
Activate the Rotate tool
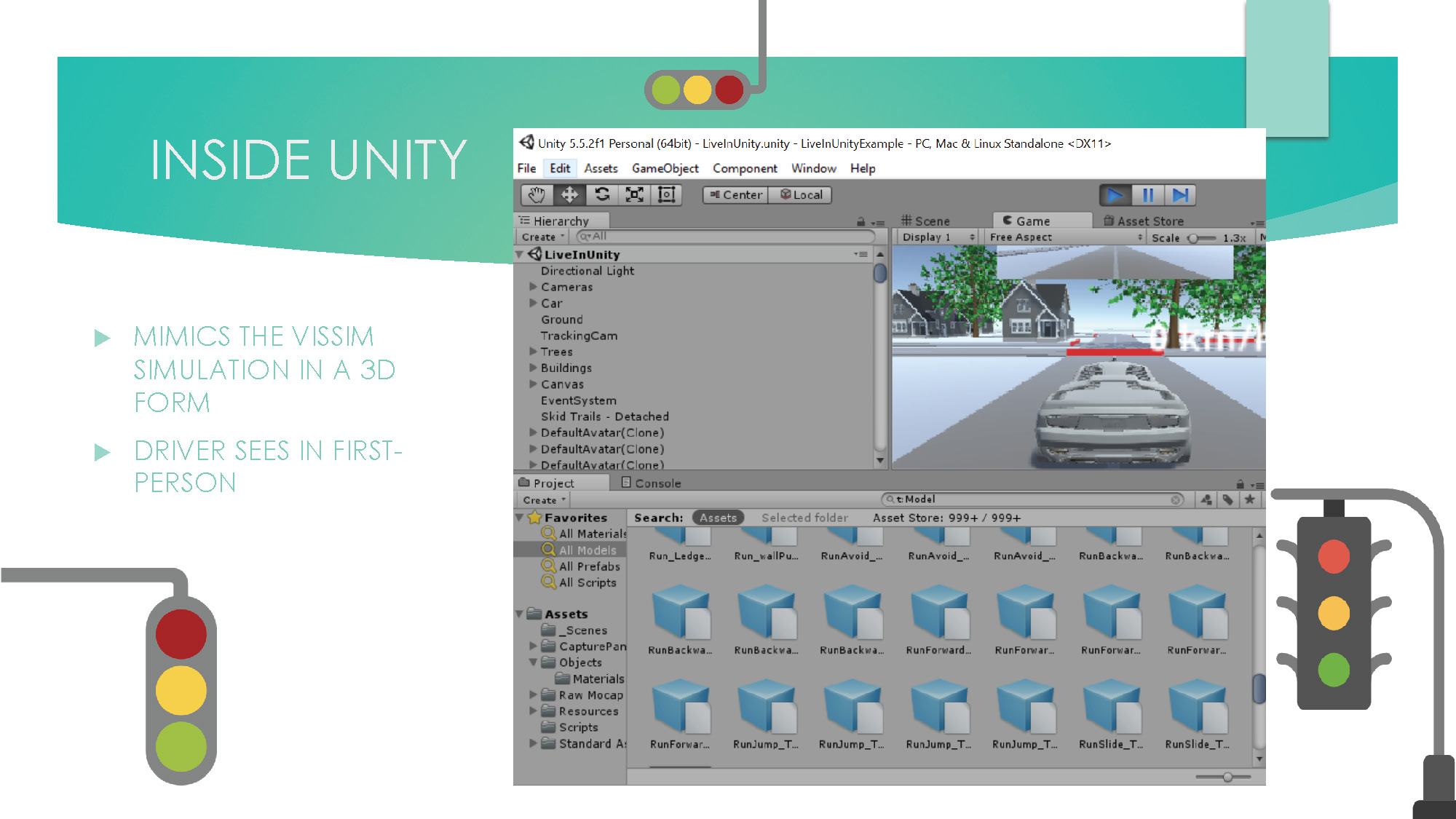pyautogui.click(x=603, y=195)
